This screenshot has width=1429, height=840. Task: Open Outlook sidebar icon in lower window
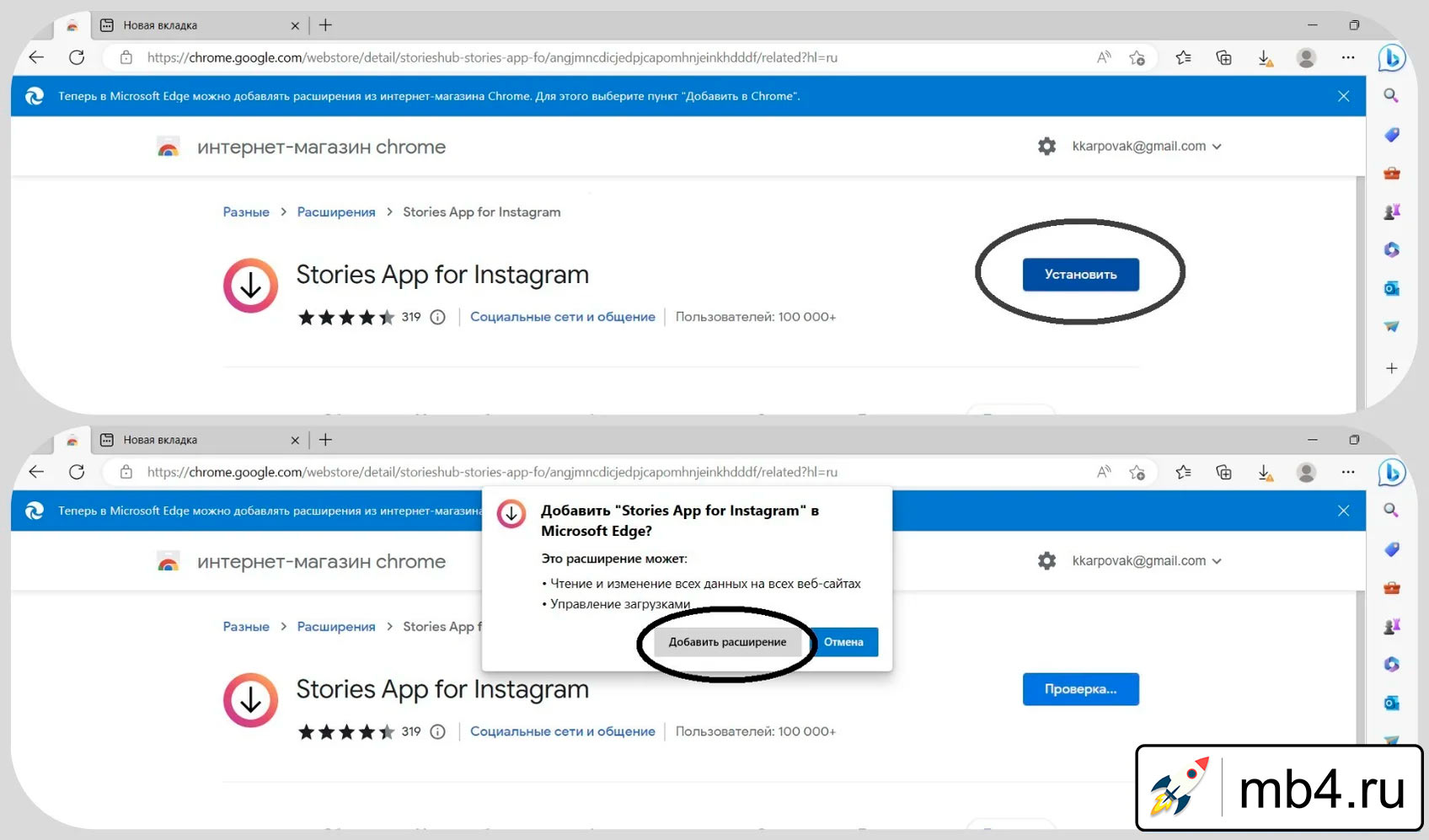[x=1392, y=703]
